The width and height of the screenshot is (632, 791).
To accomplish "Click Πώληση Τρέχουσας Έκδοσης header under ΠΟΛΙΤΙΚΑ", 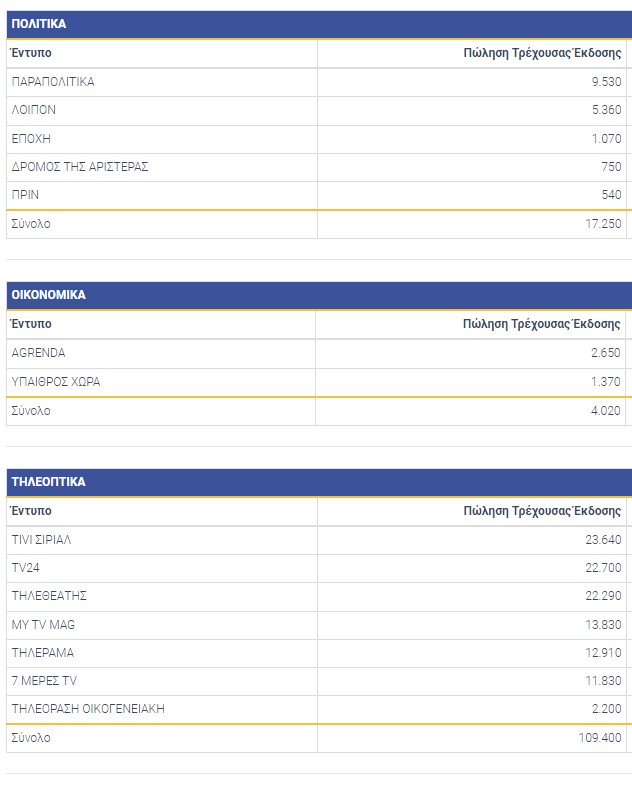I will (542, 53).
